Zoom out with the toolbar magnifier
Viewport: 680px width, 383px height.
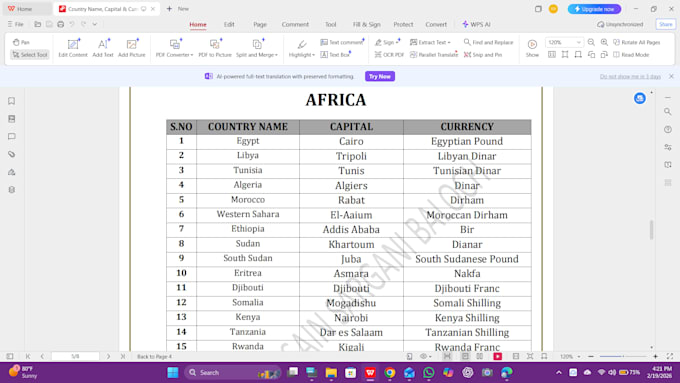coord(591,42)
